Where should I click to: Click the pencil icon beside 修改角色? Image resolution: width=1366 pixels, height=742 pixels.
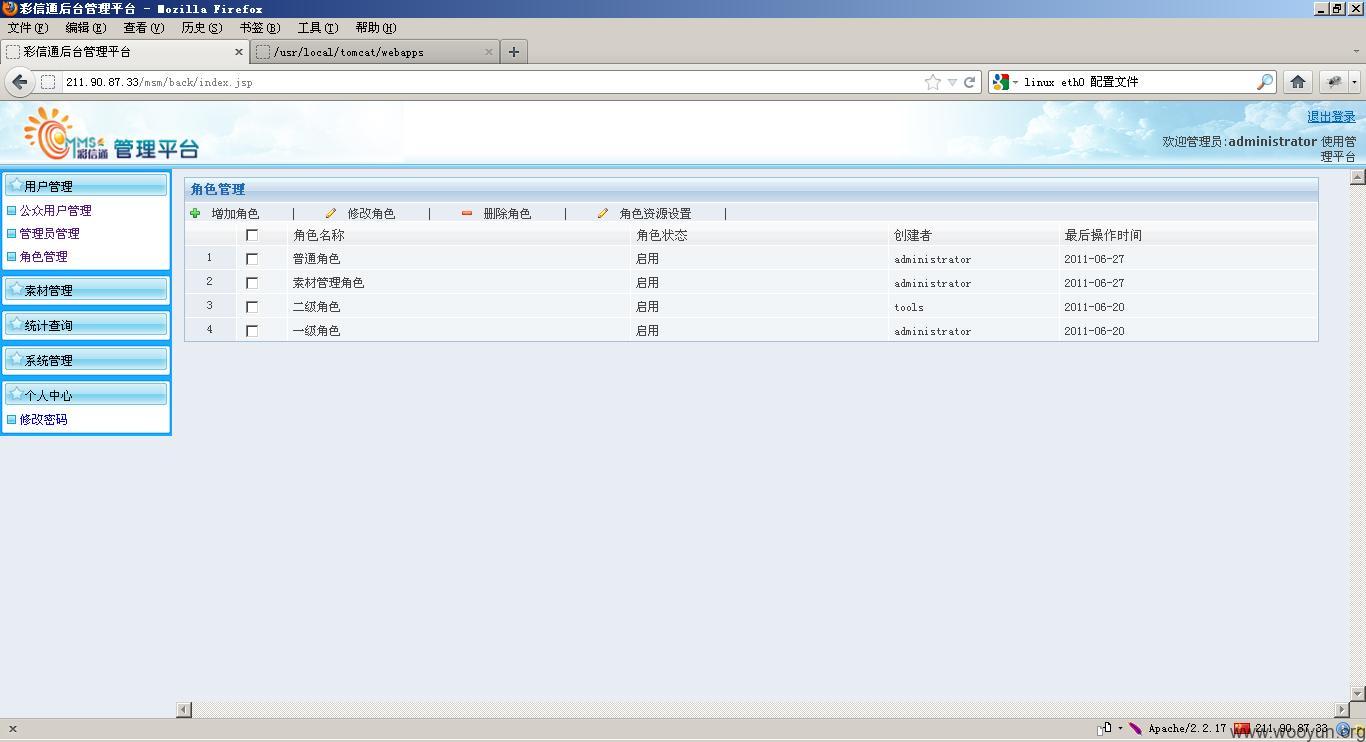click(x=331, y=213)
